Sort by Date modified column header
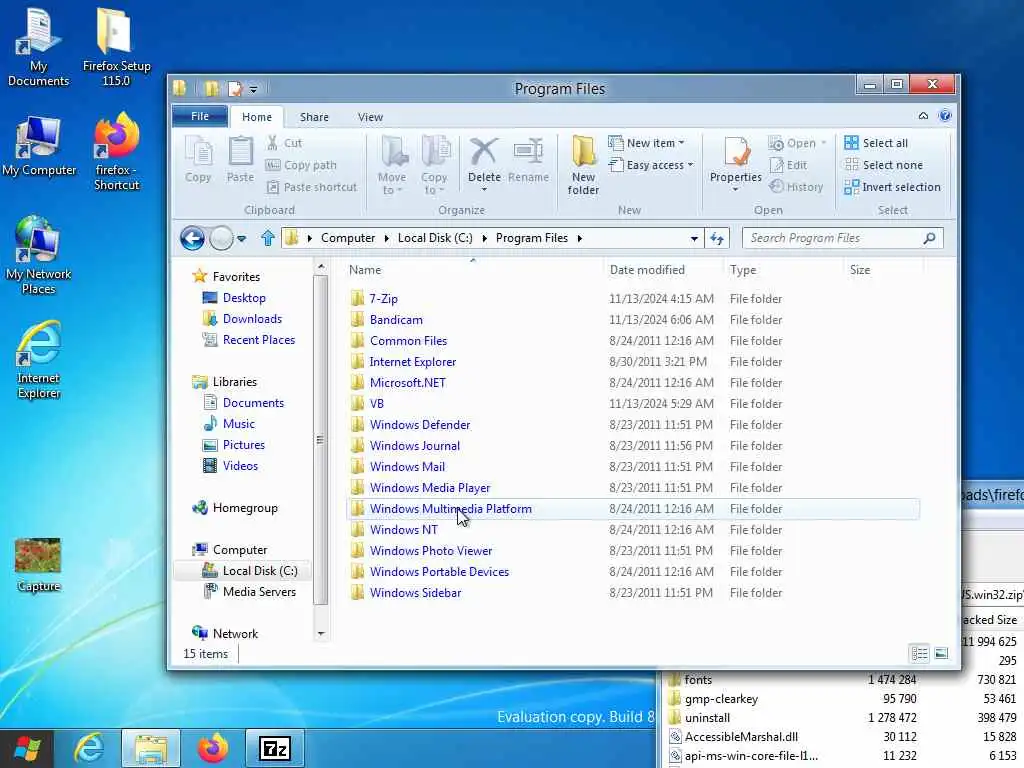Screen dimensions: 1024x768 point(647,270)
